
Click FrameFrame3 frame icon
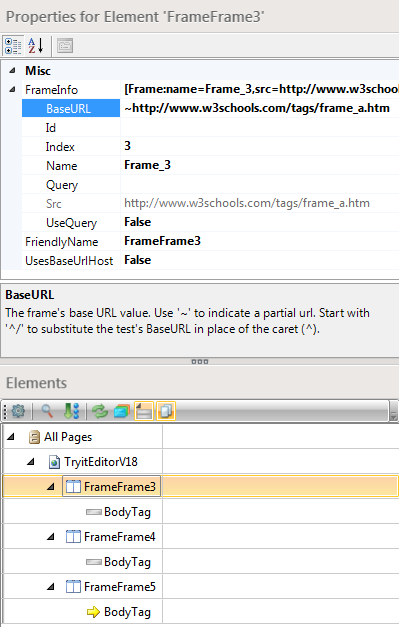pos(73,487)
